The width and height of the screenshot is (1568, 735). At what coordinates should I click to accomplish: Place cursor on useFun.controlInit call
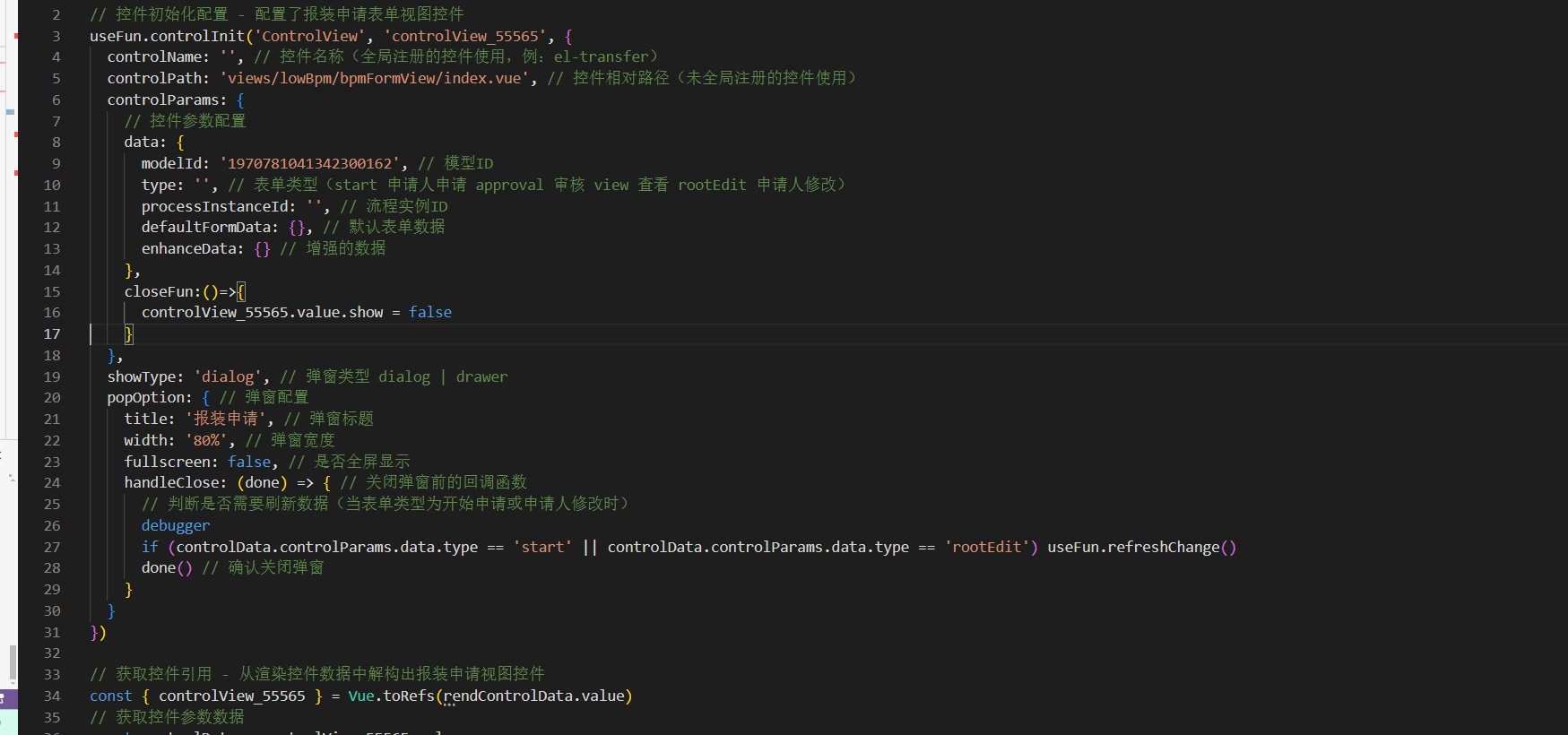click(x=167, y=37)
